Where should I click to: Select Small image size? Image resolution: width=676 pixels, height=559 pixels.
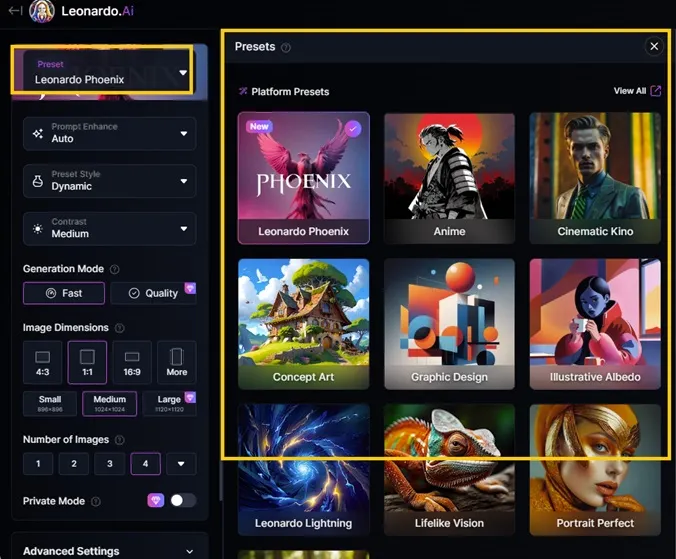coord(50,403)
